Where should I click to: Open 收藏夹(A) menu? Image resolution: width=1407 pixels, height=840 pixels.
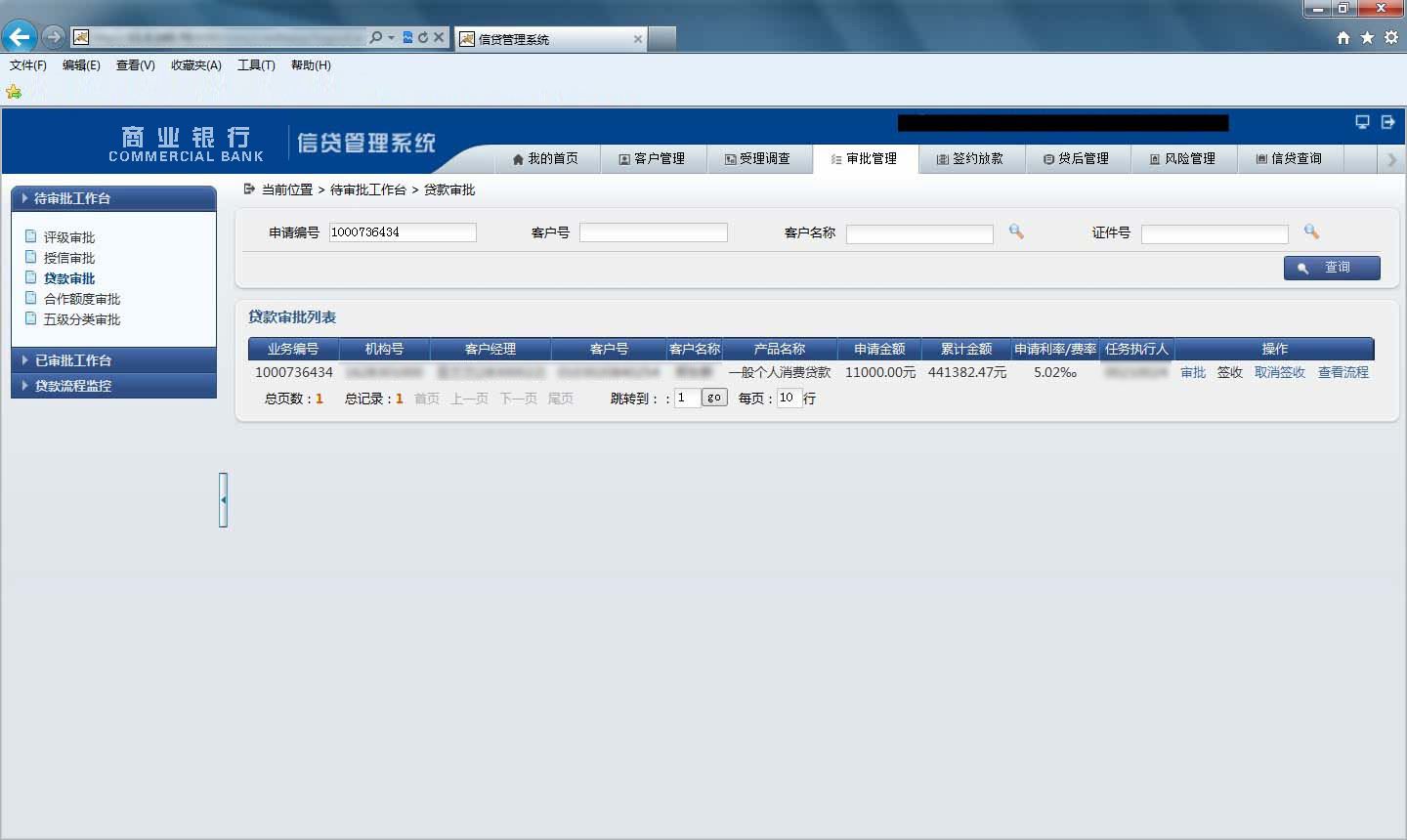(196, 65)
